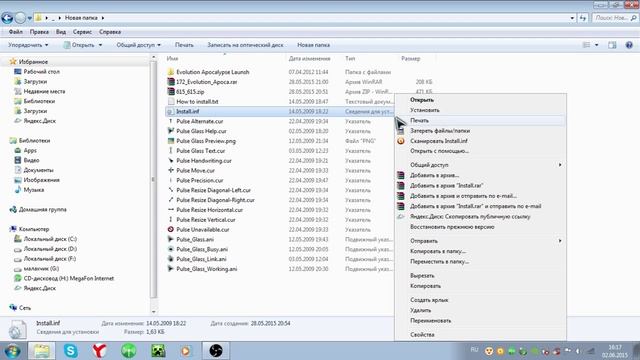Viewport: 640px width, 360px height.
Task: Click the Pulse Unavailable.cur icon
Action: coord(171,229)
